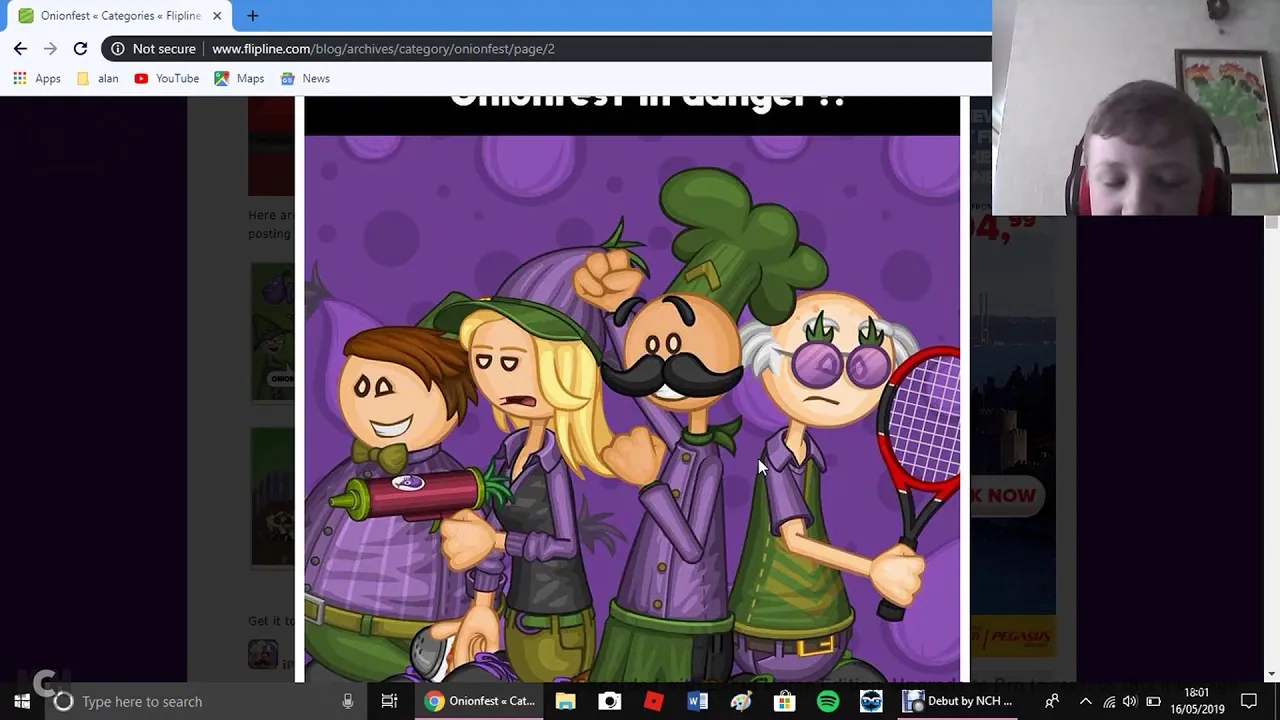Viewport: 1280px width, 720px height.
Task: Open the Paint palette app on the taskbar
Action: pyautogui.click(x=740, y=701)
